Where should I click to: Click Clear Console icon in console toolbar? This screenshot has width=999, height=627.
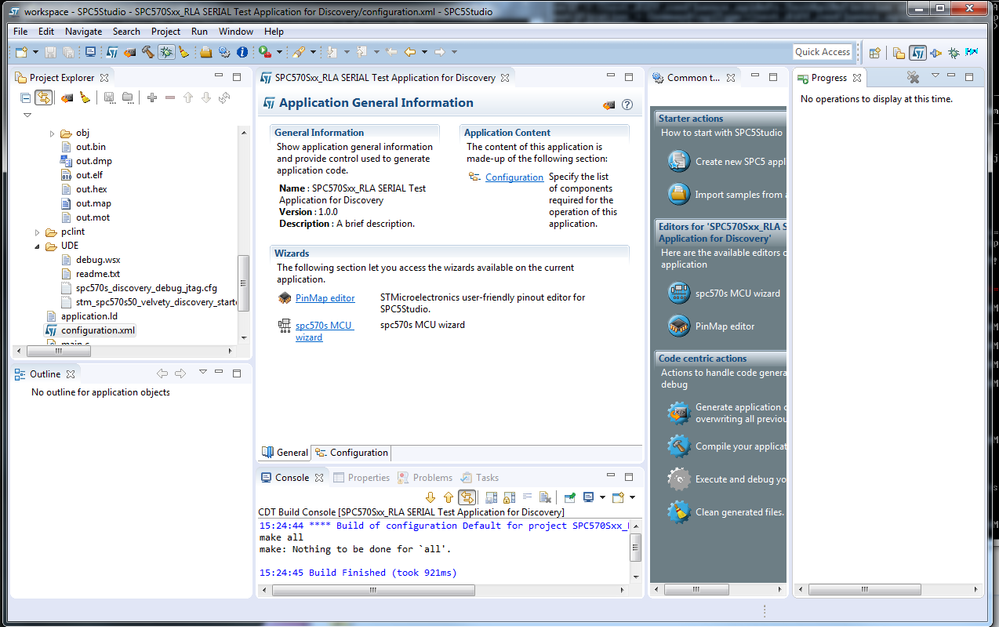click(x=545, y=497)
